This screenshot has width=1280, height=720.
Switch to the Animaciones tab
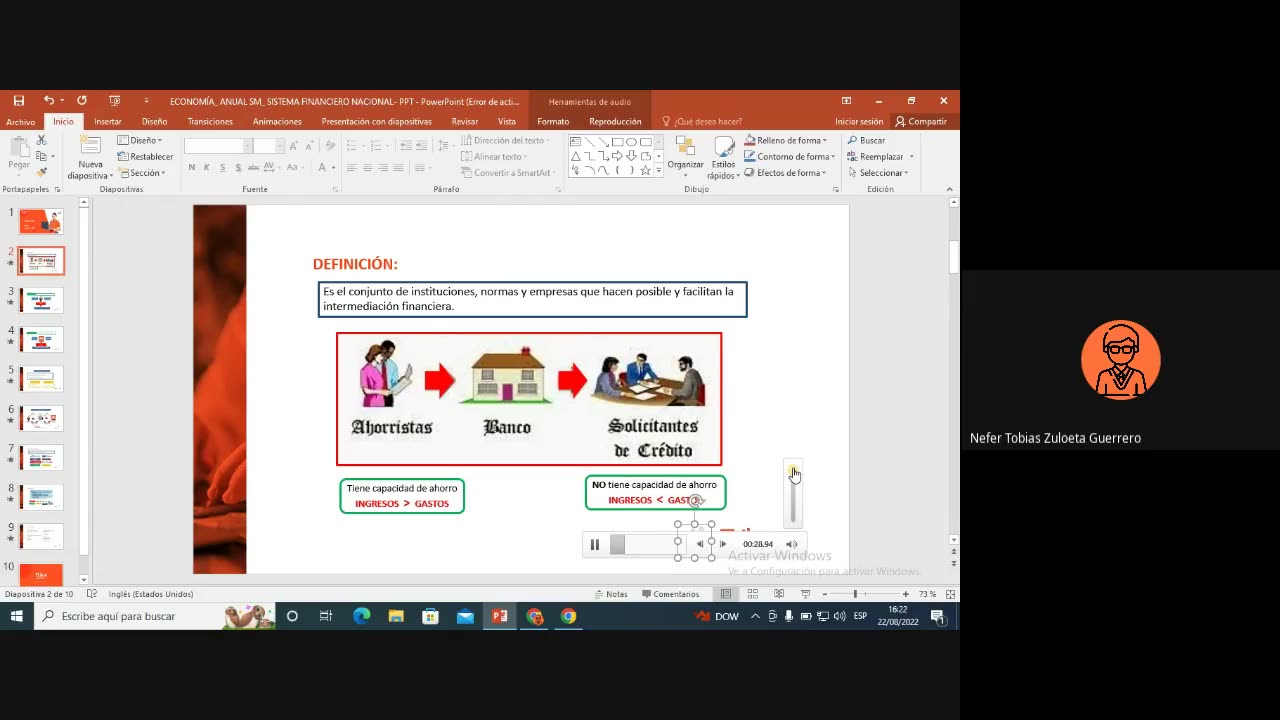[x=277, y=122]
